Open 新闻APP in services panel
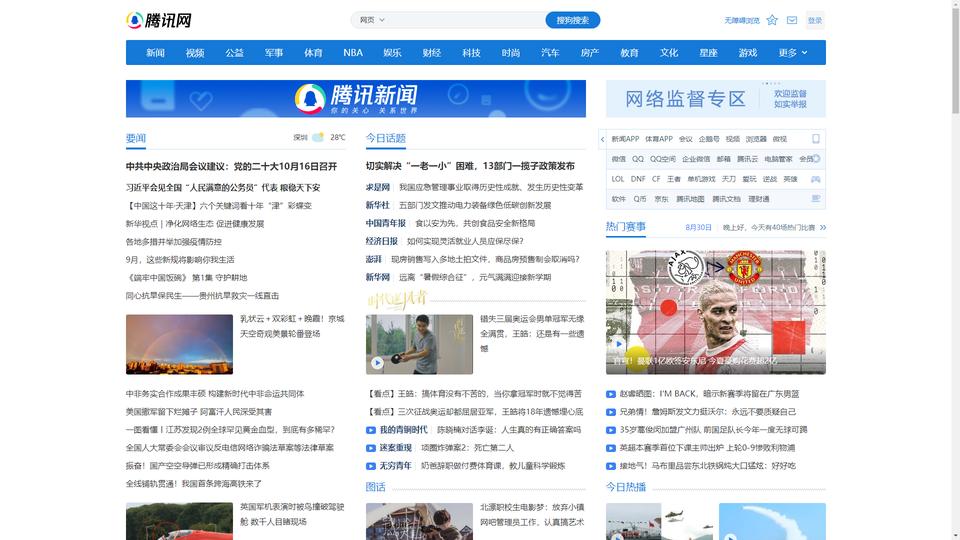 [x=625, y=139]
